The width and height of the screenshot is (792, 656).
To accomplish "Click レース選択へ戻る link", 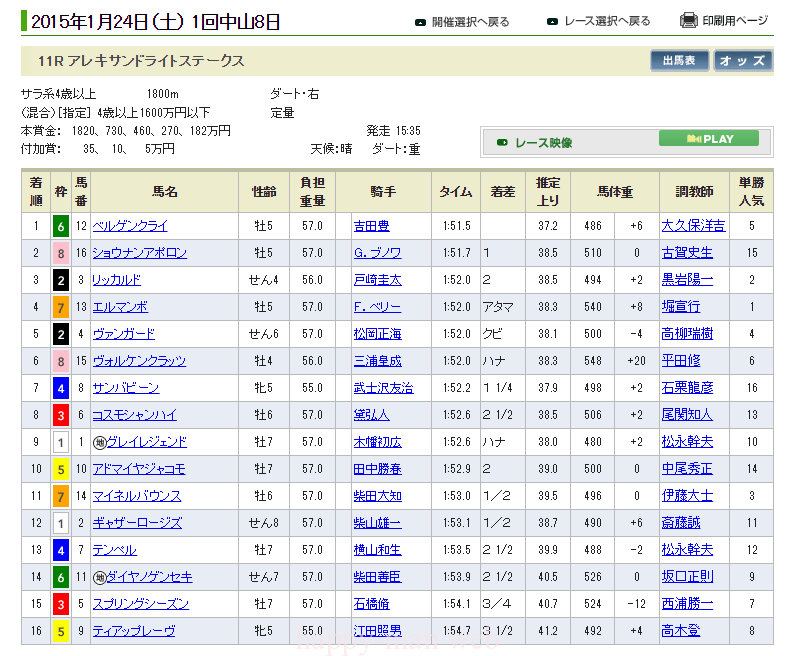I will 607,21.
